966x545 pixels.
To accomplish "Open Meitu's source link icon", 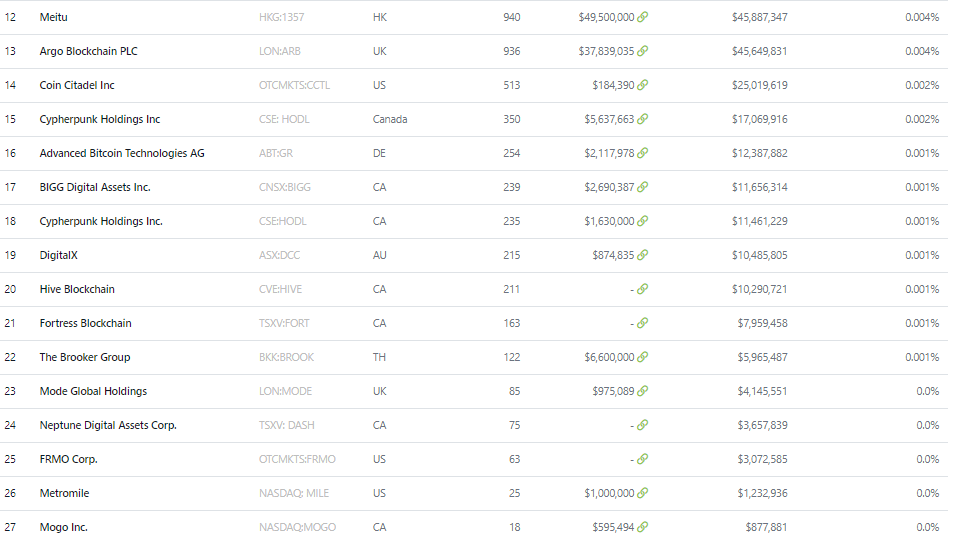I will pos(642,17).
